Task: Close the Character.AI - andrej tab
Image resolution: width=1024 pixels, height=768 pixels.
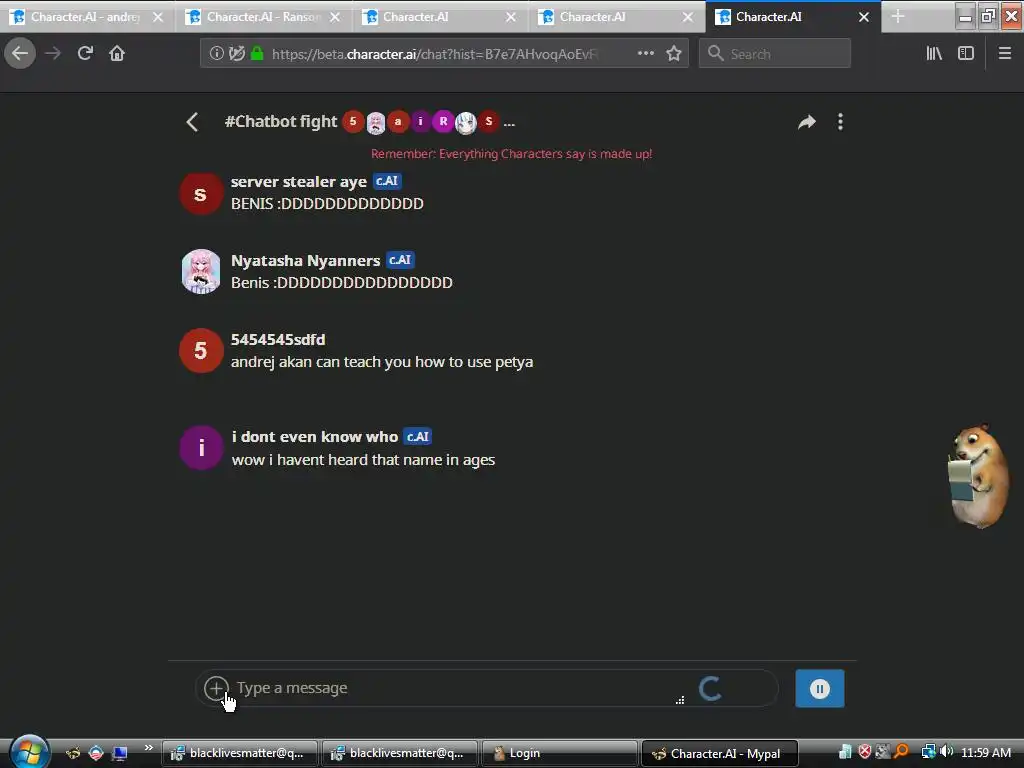Action: [x=158, y=17]
